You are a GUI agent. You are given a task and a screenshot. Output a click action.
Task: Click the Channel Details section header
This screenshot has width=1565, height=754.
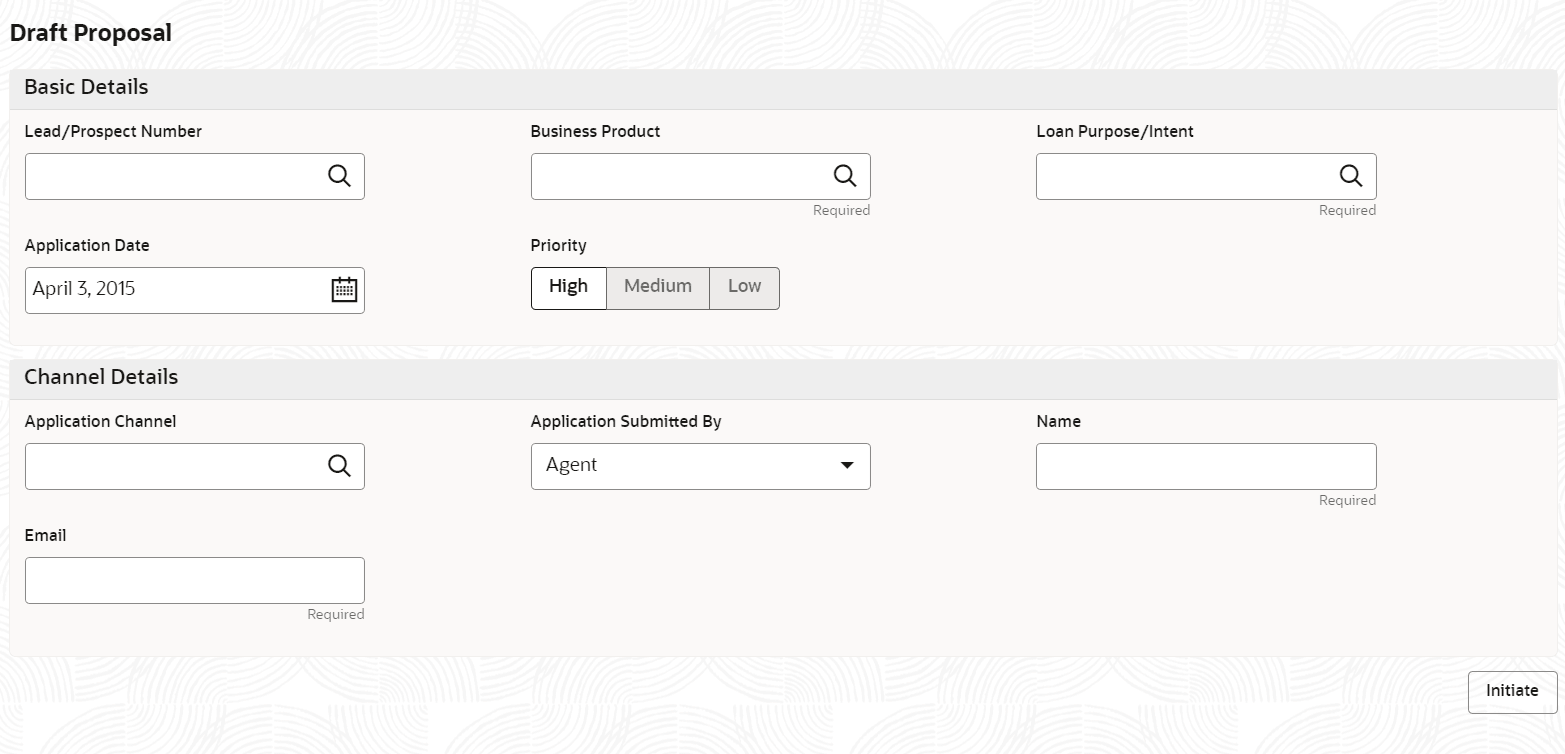point(101,378)
